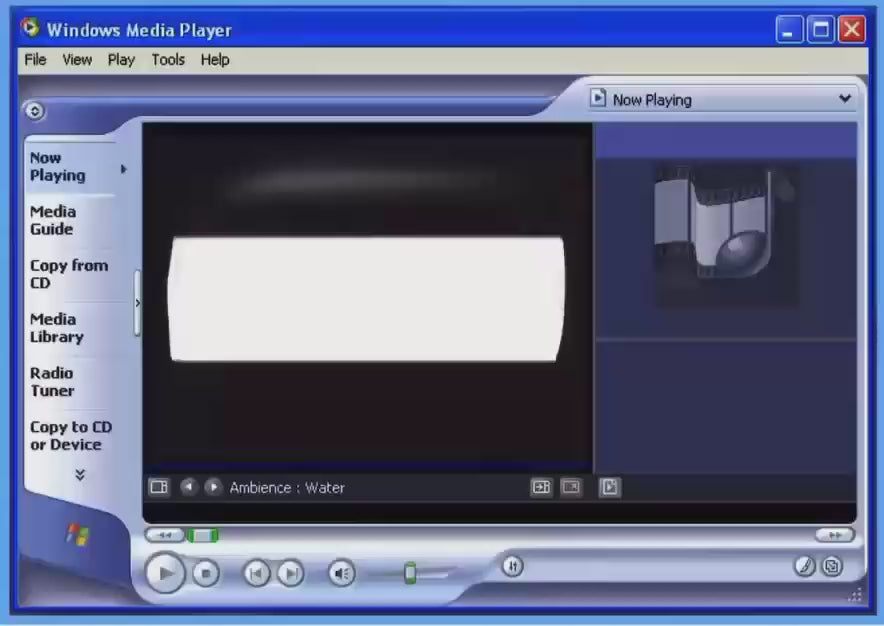Screen dimensions: 884x626
Task: Go to Media Library
Action: [53, 328]
